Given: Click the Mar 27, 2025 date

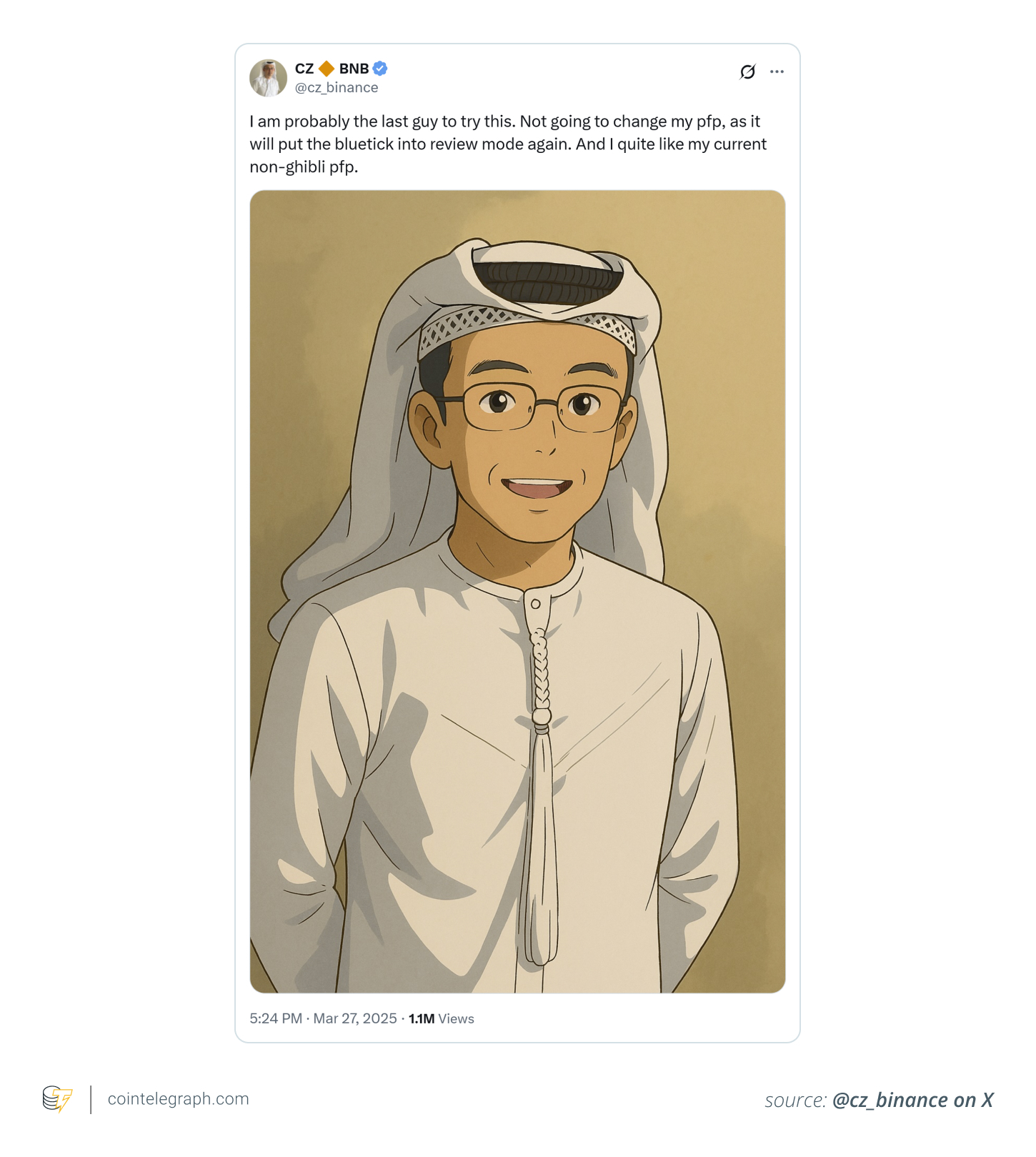Looking at the screenshot, I should pyautogui.click(x=352, y=1018).
